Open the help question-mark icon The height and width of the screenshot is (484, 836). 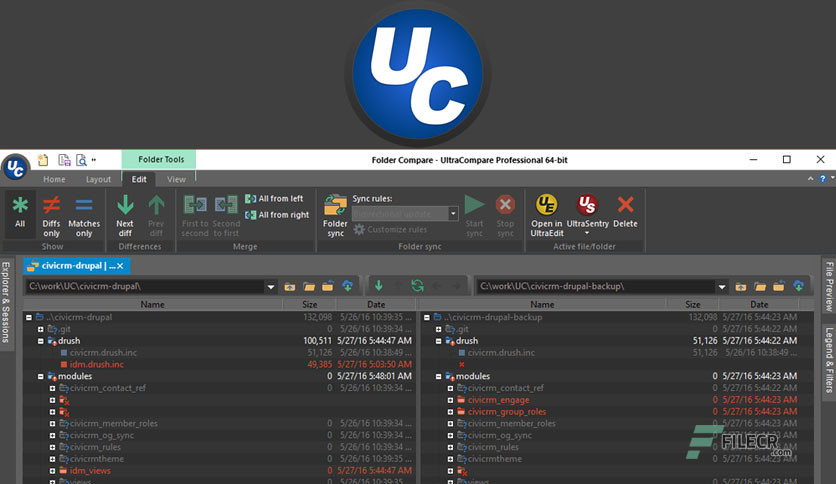coord(823,179)
